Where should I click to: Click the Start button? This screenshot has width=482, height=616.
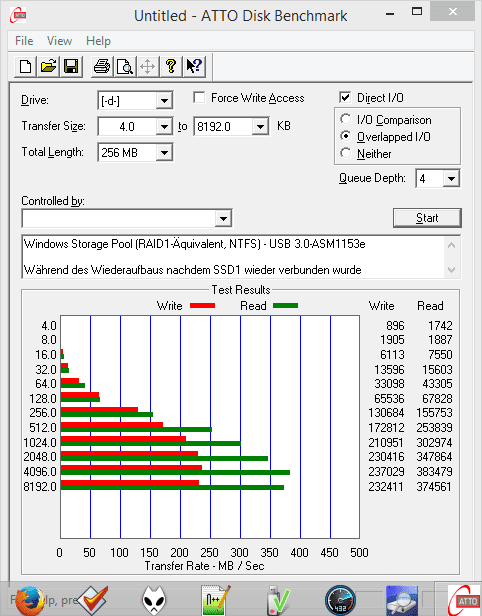(x=427, y=218)
